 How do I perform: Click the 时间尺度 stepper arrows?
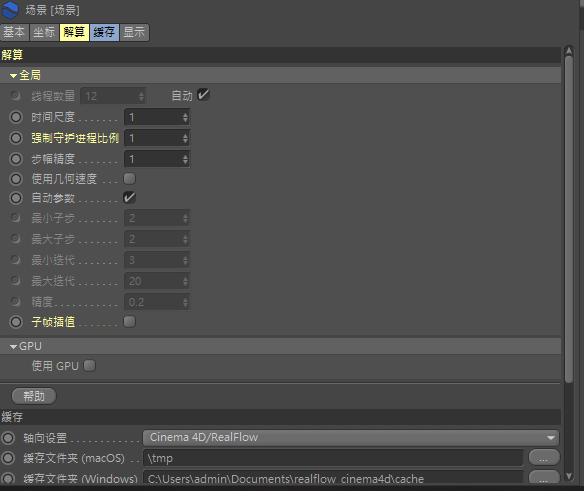tap(185, 118)
